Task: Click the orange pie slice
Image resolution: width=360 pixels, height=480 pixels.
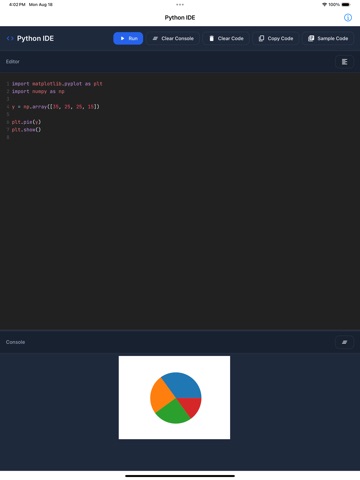Action: [161, 396]
